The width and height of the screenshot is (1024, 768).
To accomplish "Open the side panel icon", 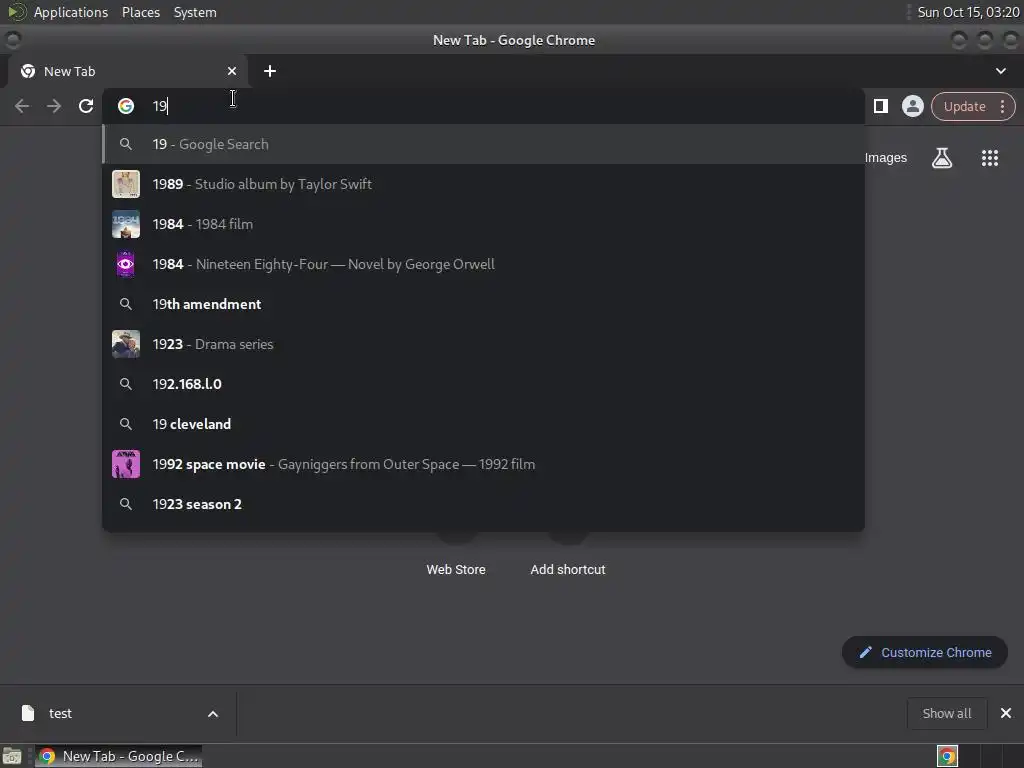I will (880, 106).
